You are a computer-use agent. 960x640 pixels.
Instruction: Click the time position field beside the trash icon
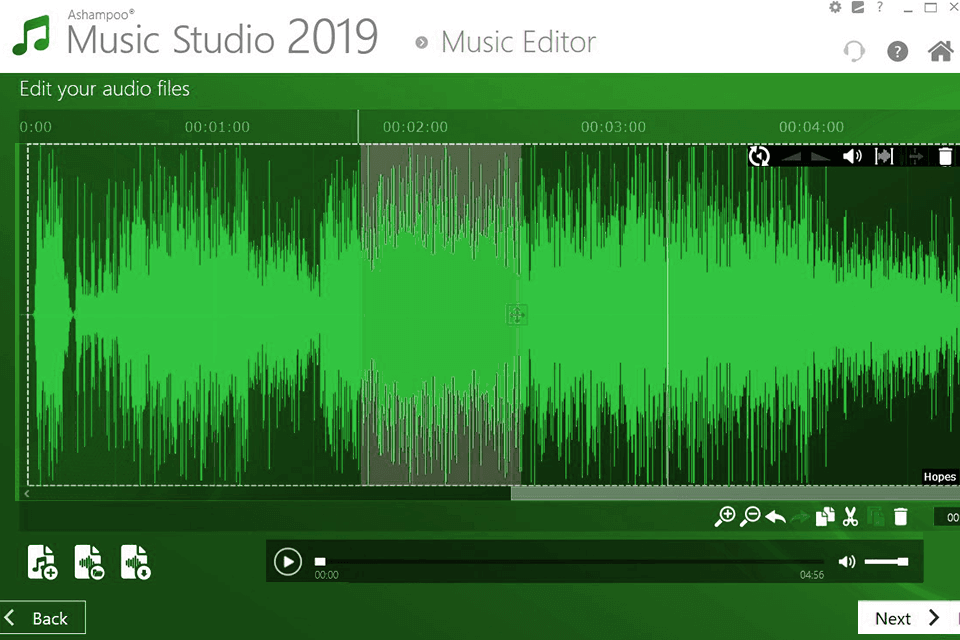click(947, 517)
